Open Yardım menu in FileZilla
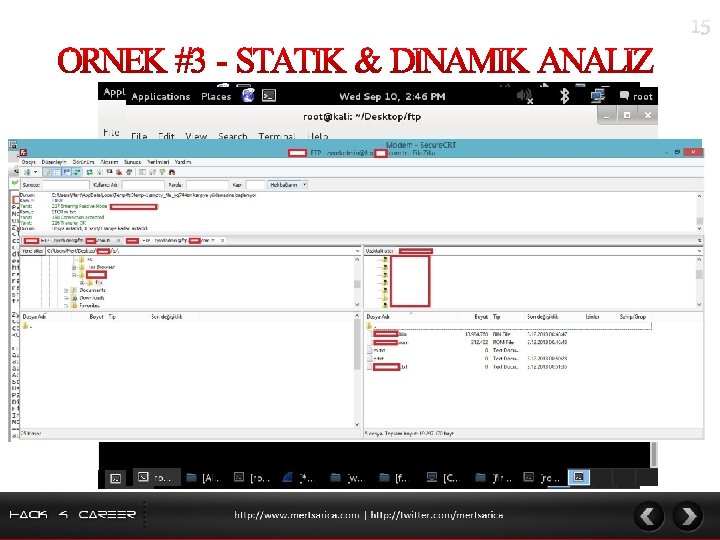The width and height of the screenshot is (720, 540). tap(183, 162)
